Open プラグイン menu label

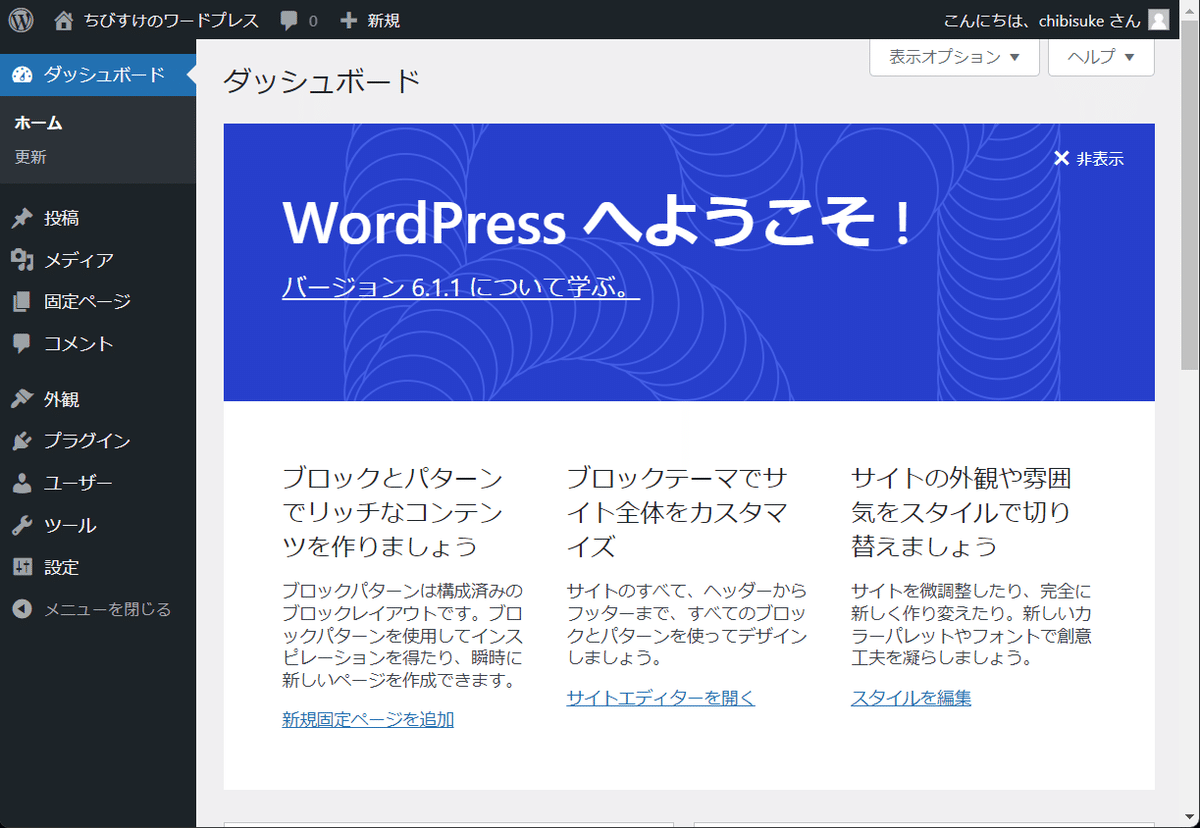tap(87, 441)
